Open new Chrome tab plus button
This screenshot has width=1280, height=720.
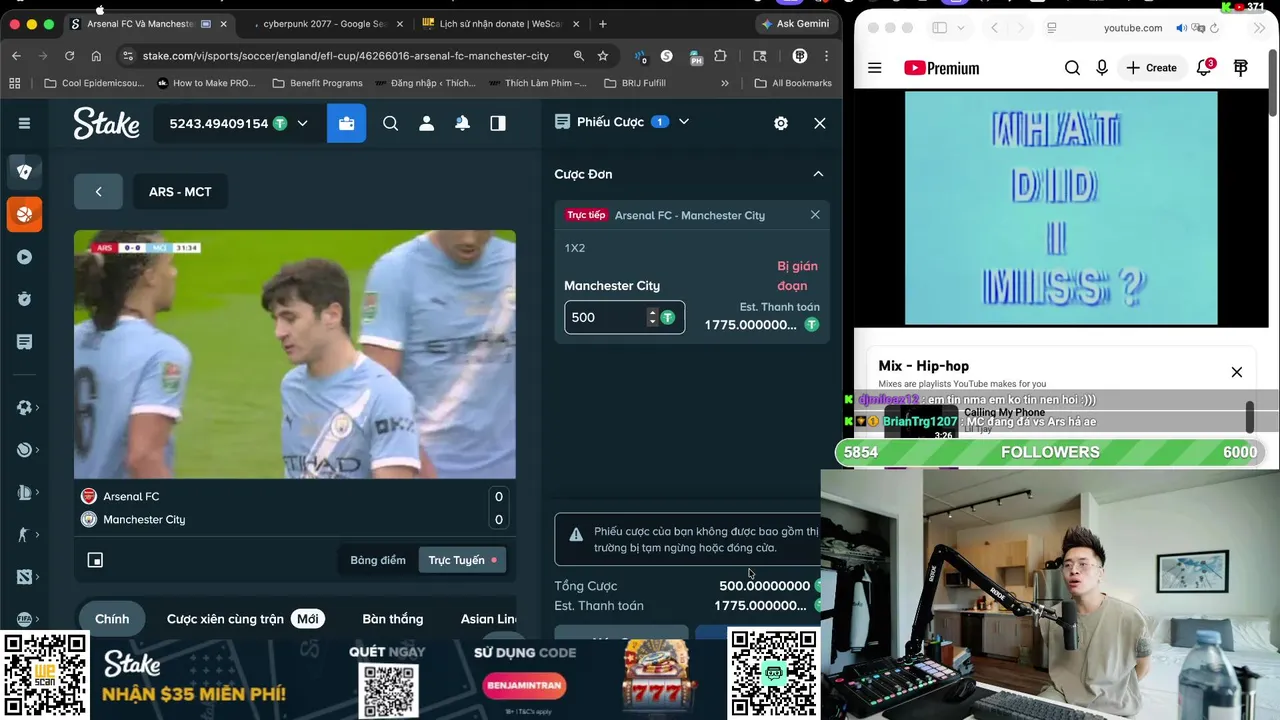coord(603,23)
